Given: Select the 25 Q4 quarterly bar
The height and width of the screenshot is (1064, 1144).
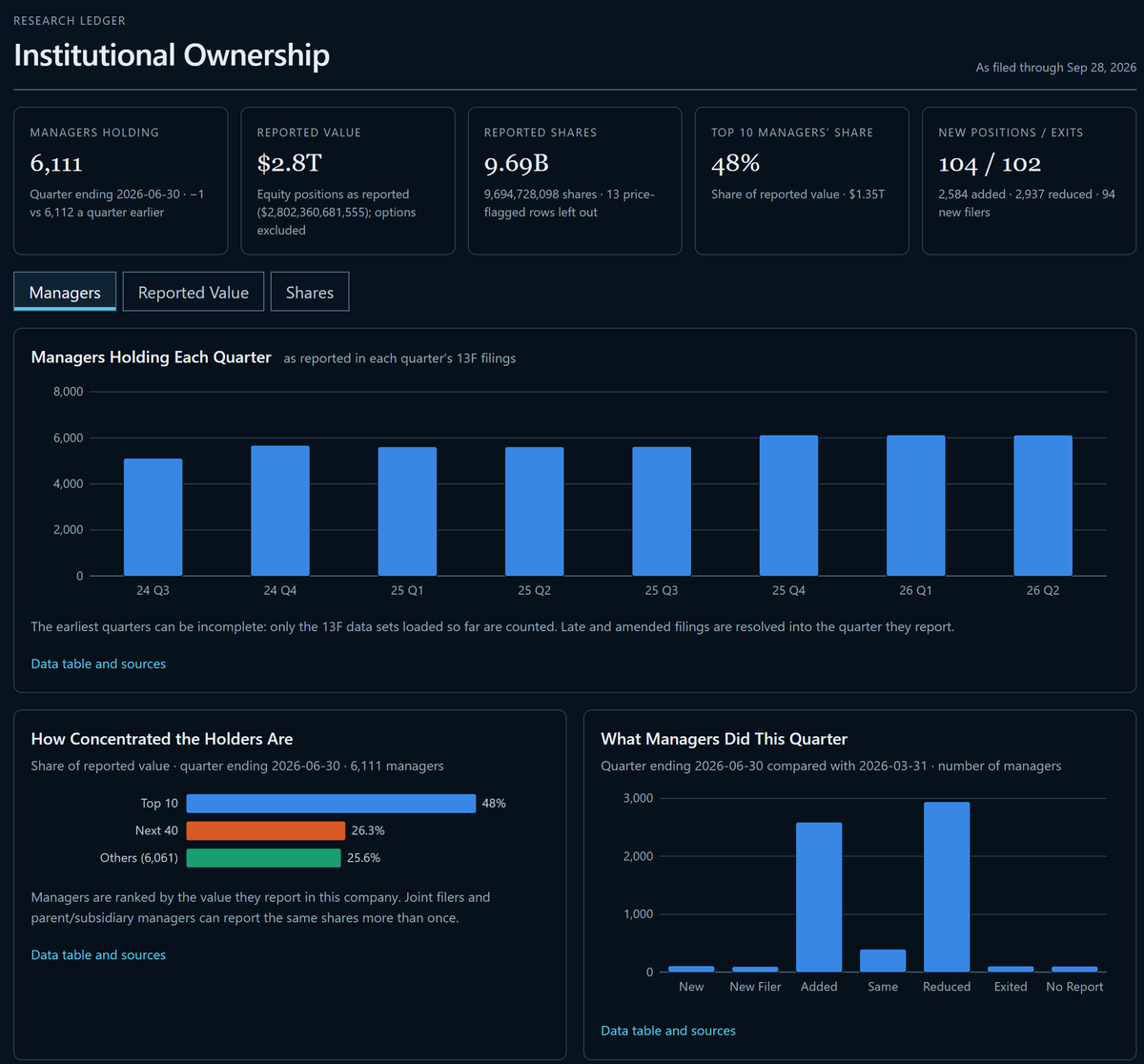Looking at the screenshot, I should click(x=788, y=505).
